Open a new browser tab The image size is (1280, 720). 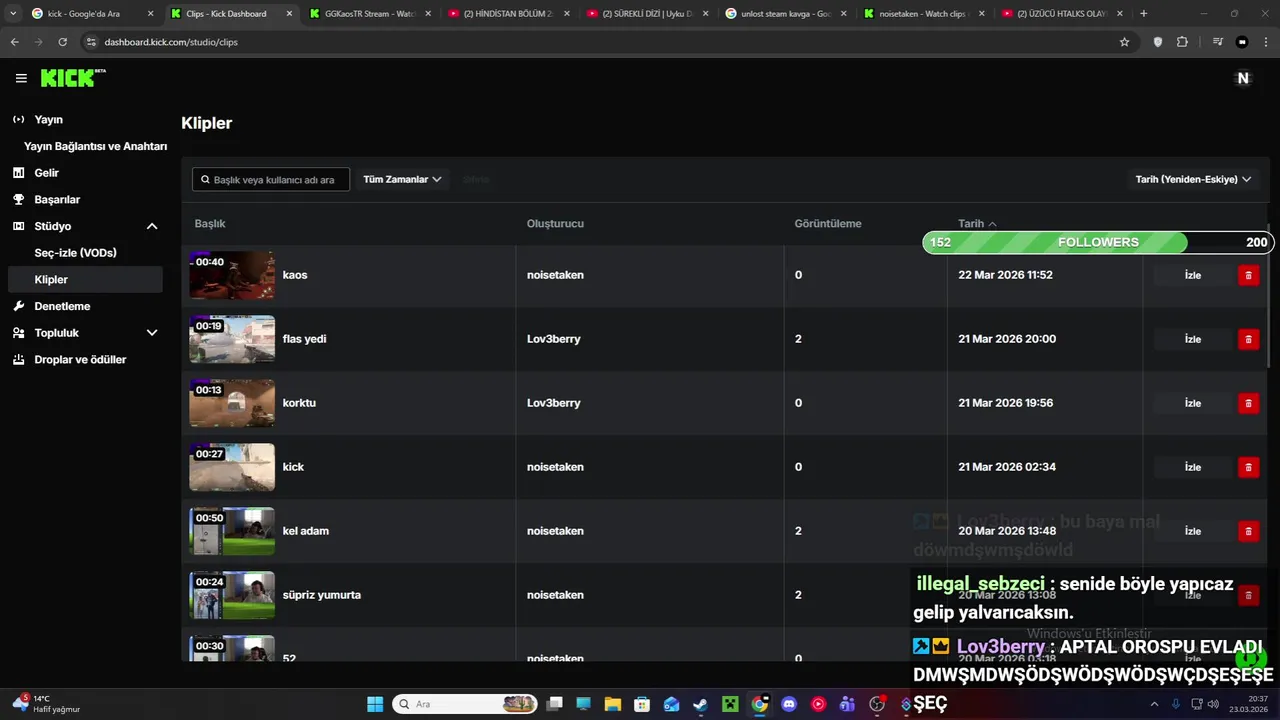click(x=1144, y=14)
